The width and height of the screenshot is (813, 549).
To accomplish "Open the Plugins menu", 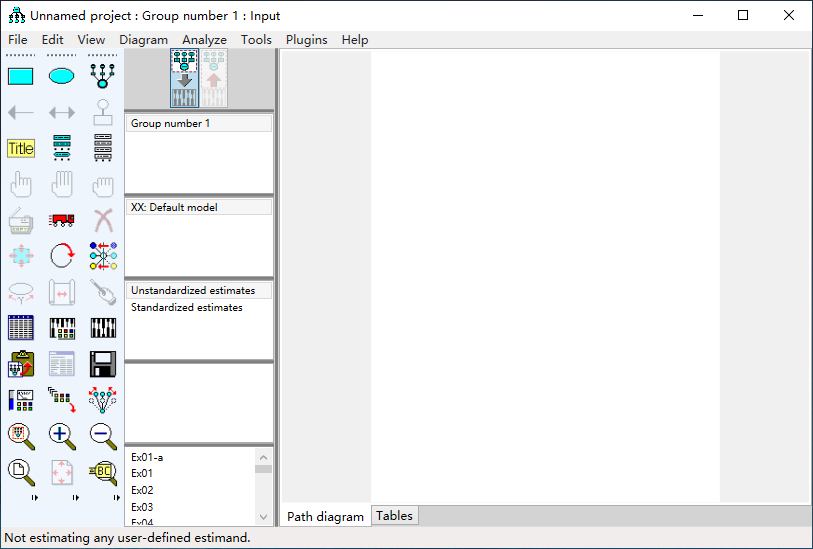I will tap(306, 40).
